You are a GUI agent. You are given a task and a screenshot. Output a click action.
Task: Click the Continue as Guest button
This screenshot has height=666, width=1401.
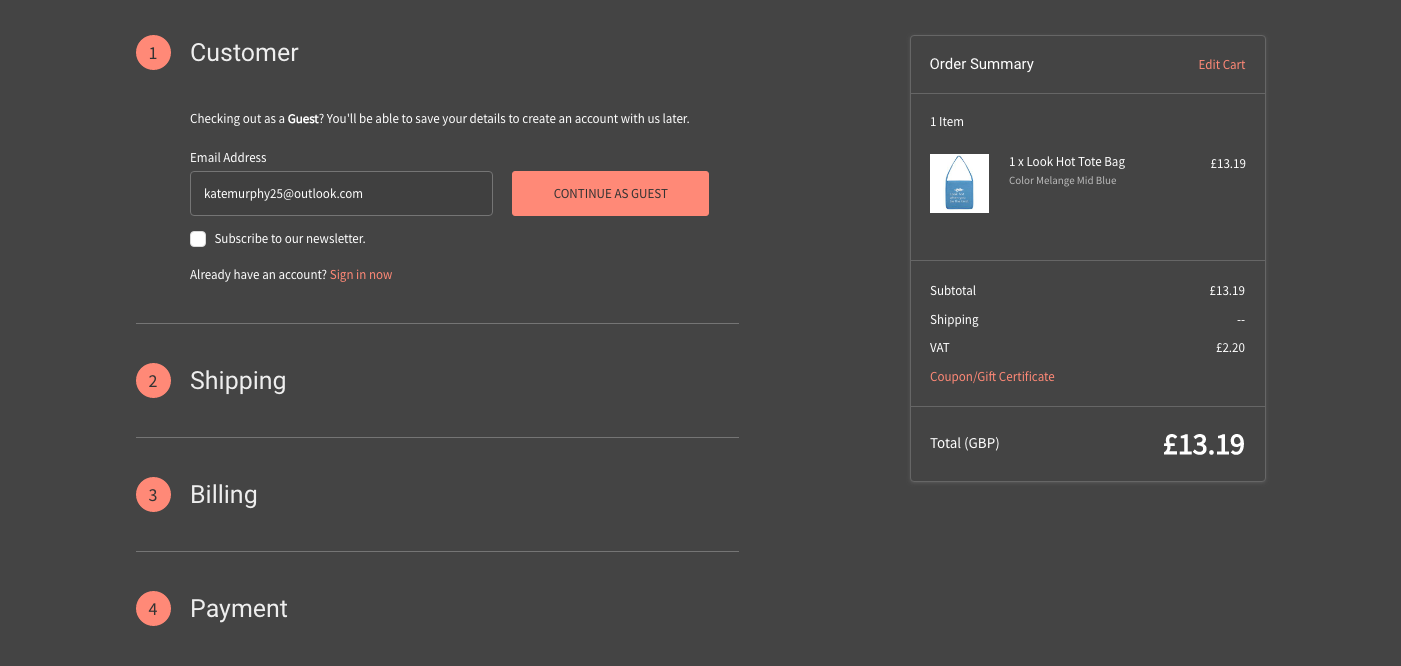[x=610, y=193]
